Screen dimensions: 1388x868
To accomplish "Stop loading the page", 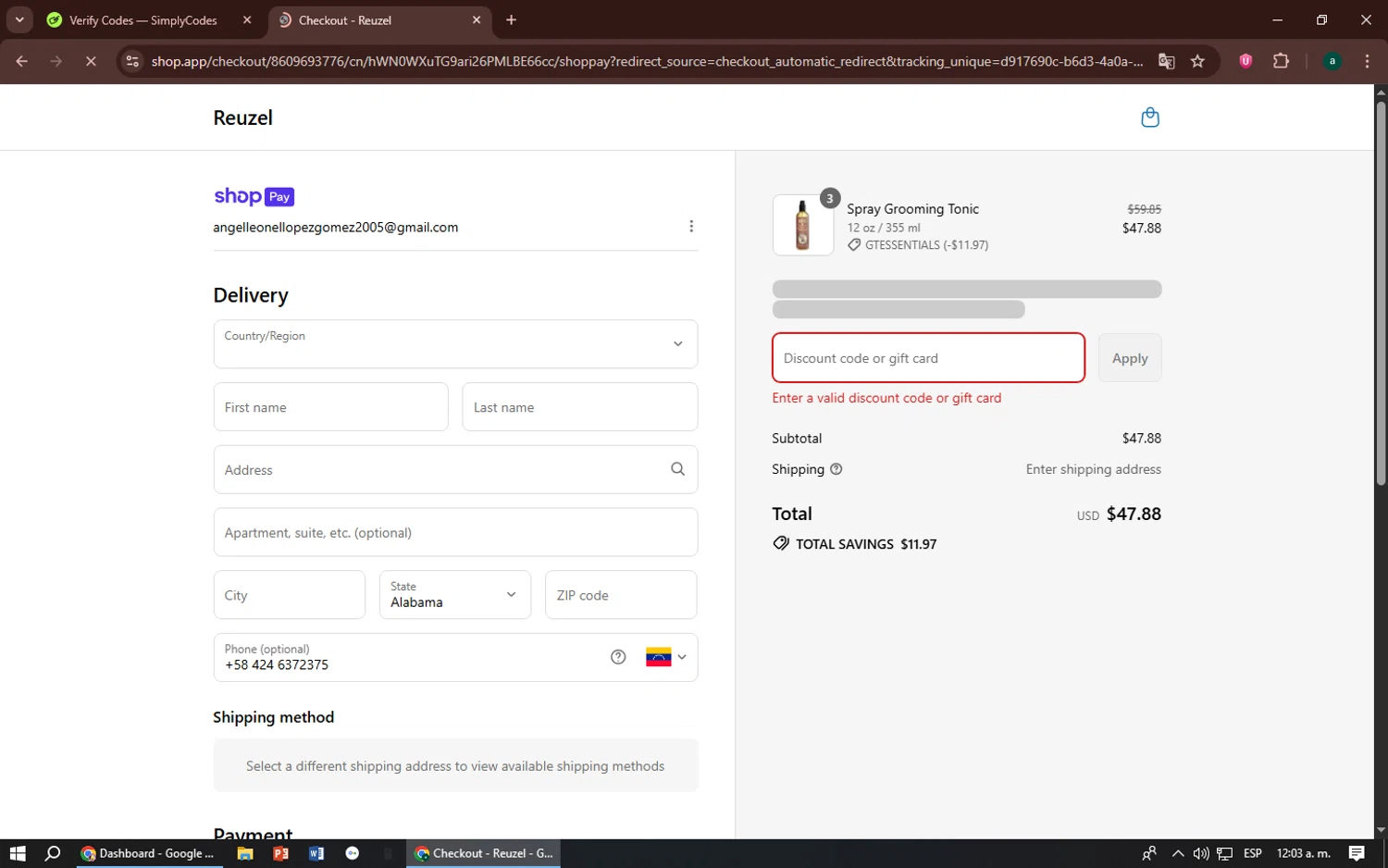I will (x=91, y=61).
